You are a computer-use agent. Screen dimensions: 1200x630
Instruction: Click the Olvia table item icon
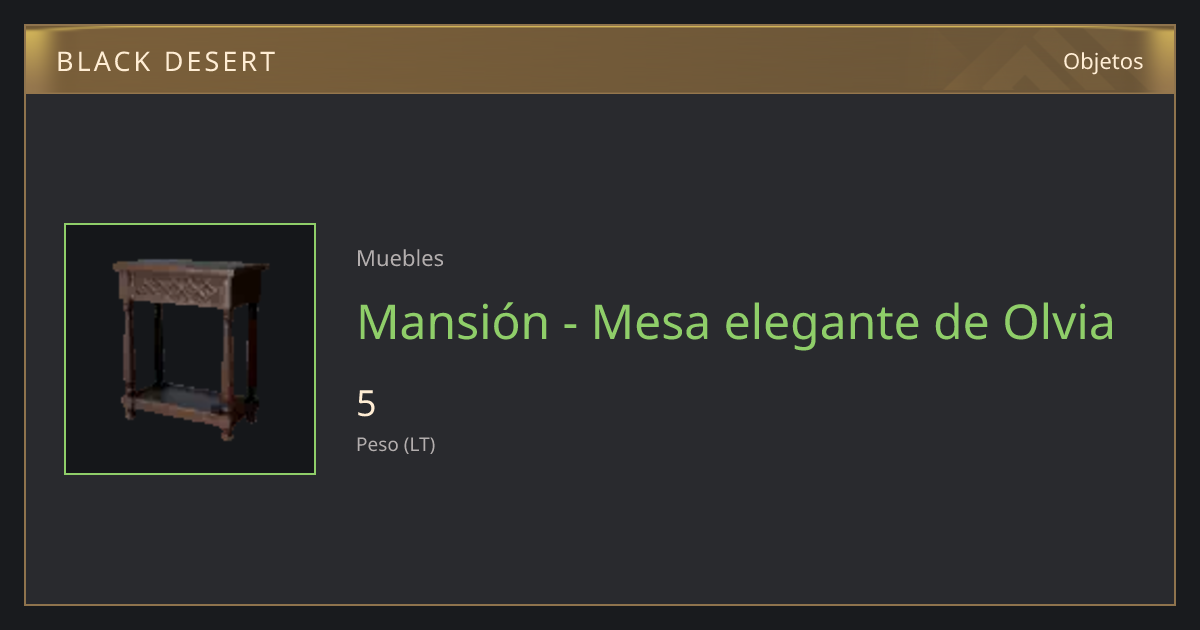tap(190, 349)
